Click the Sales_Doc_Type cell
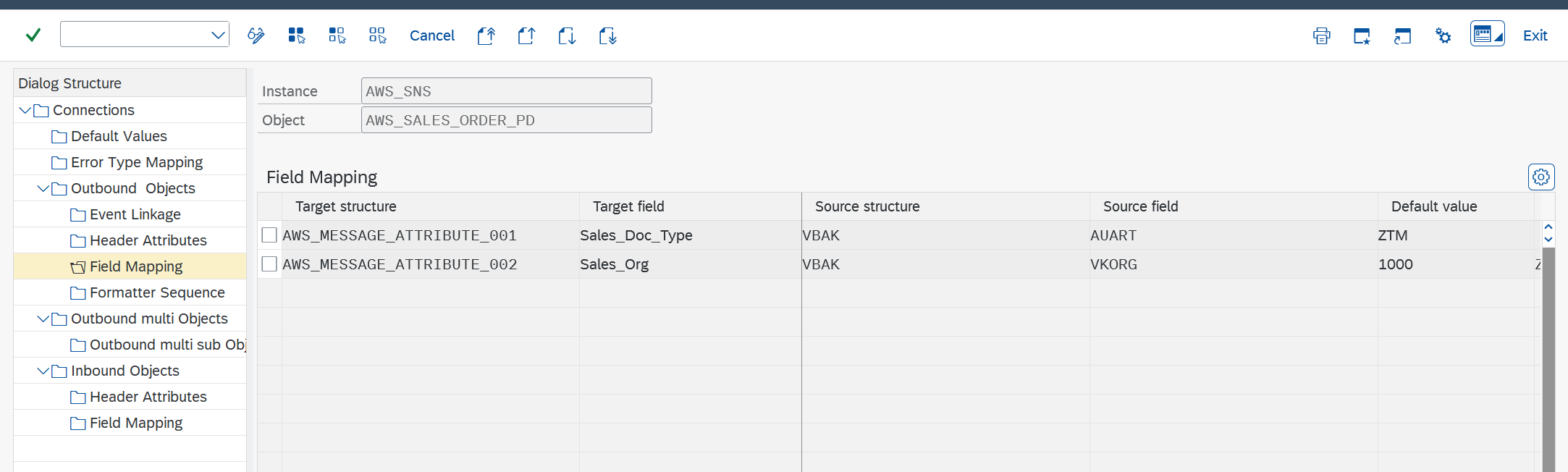The image size is (1568, 472). click(690, 235)
